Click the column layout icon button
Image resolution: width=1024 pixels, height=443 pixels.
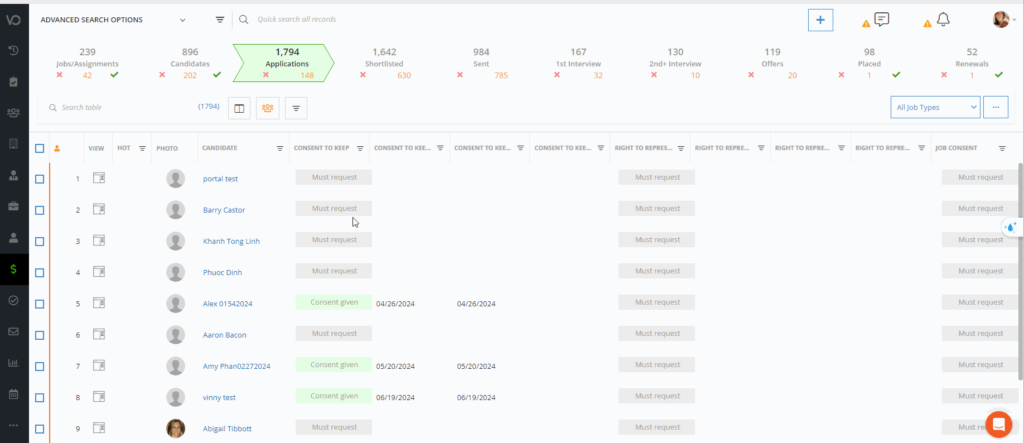coord(239,107)
